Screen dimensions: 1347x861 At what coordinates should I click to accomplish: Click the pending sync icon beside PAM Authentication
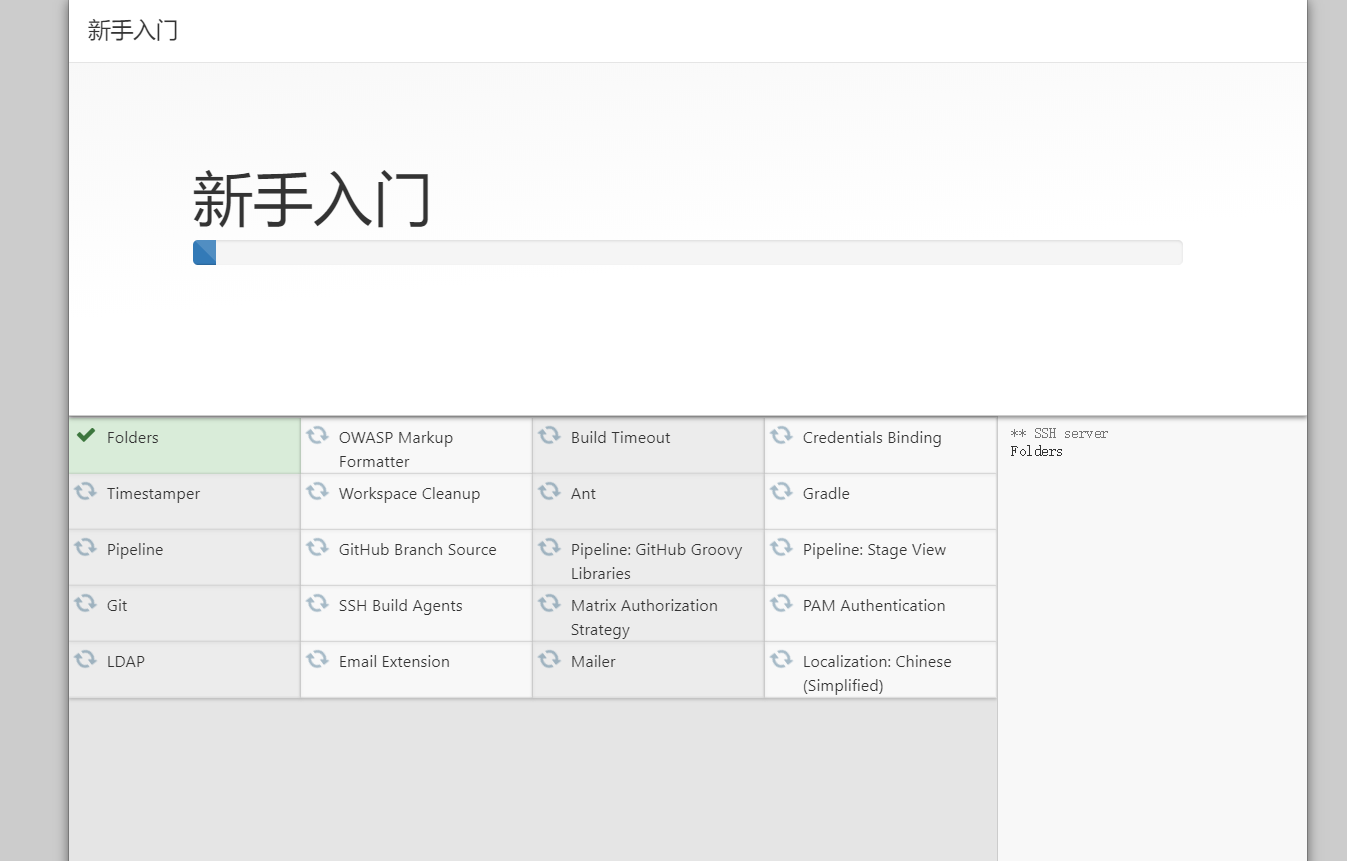781,603
